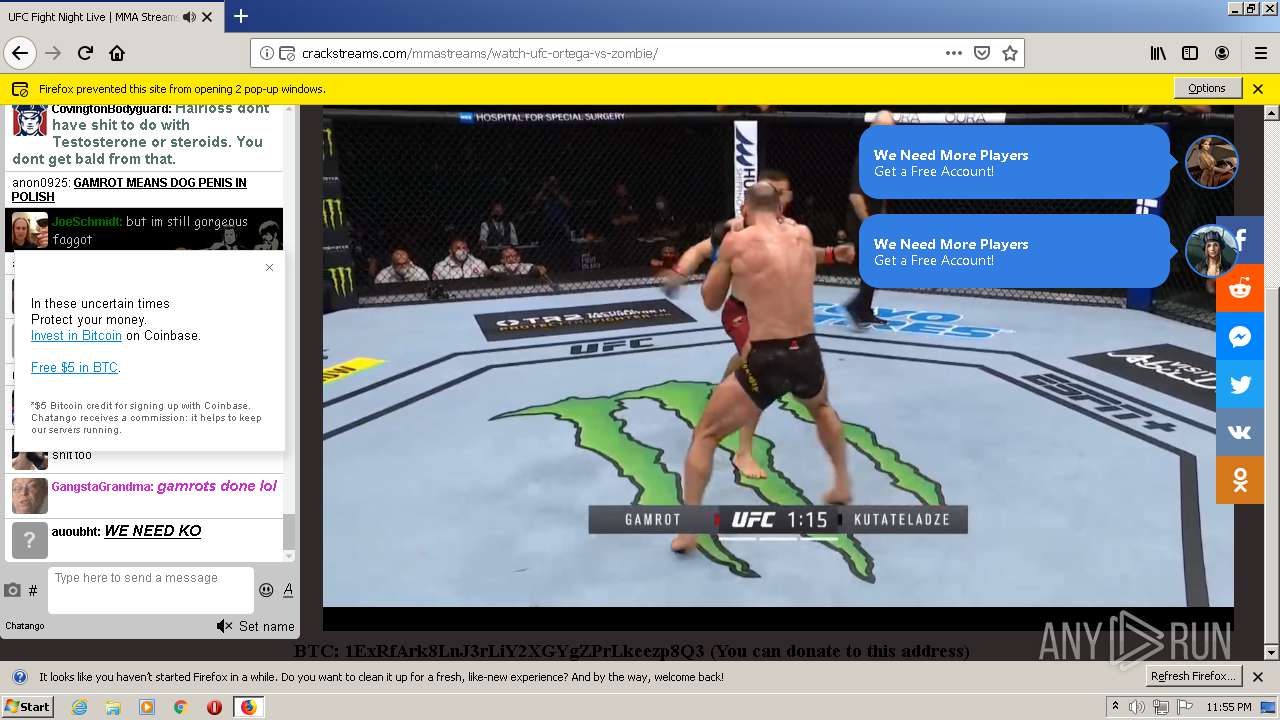Bookmark this page with the star icon
Image resolution: width=1280 pixels, height=720 pixels.
[1010, 53]
